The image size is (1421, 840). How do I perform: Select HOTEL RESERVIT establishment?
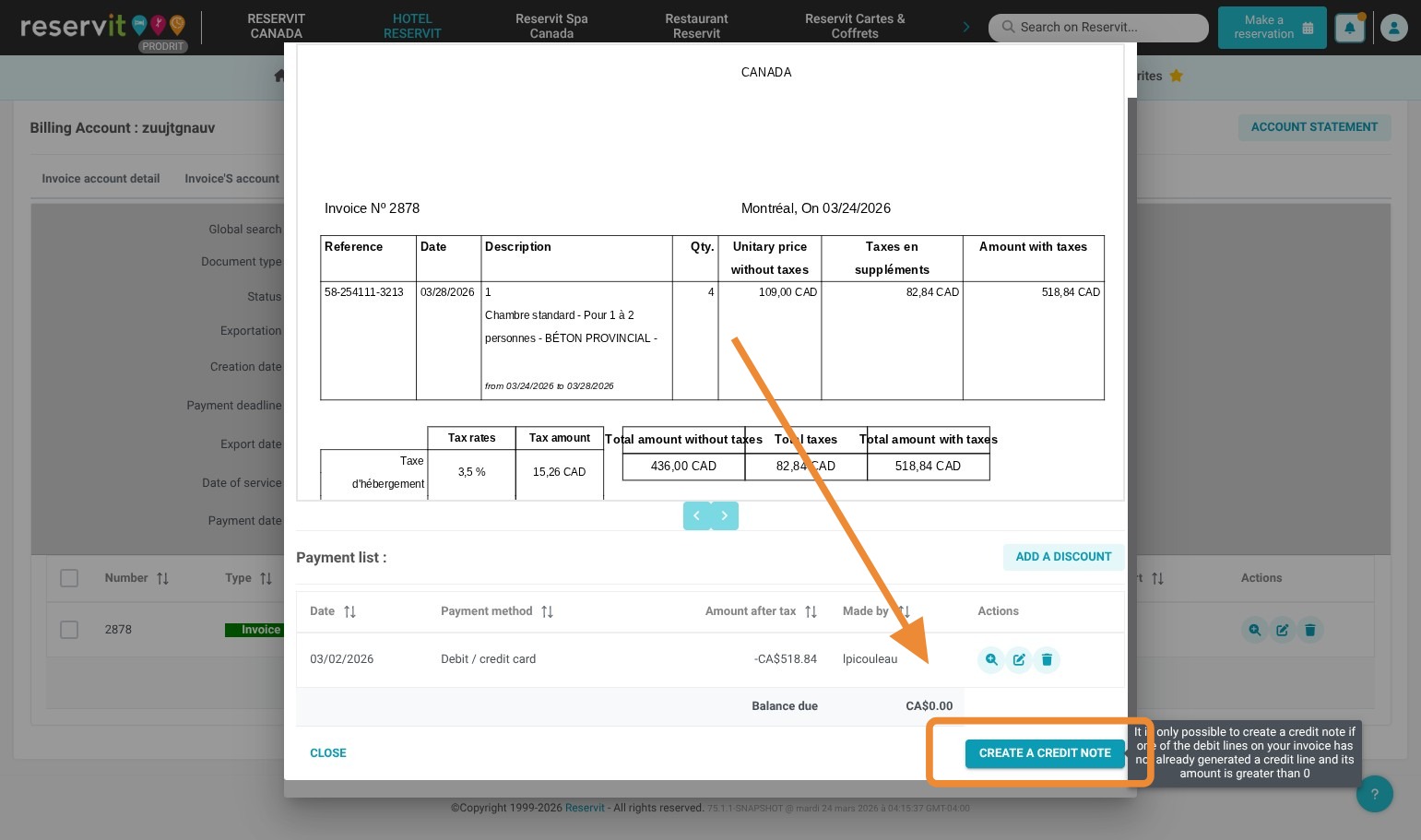coord(412,26)
